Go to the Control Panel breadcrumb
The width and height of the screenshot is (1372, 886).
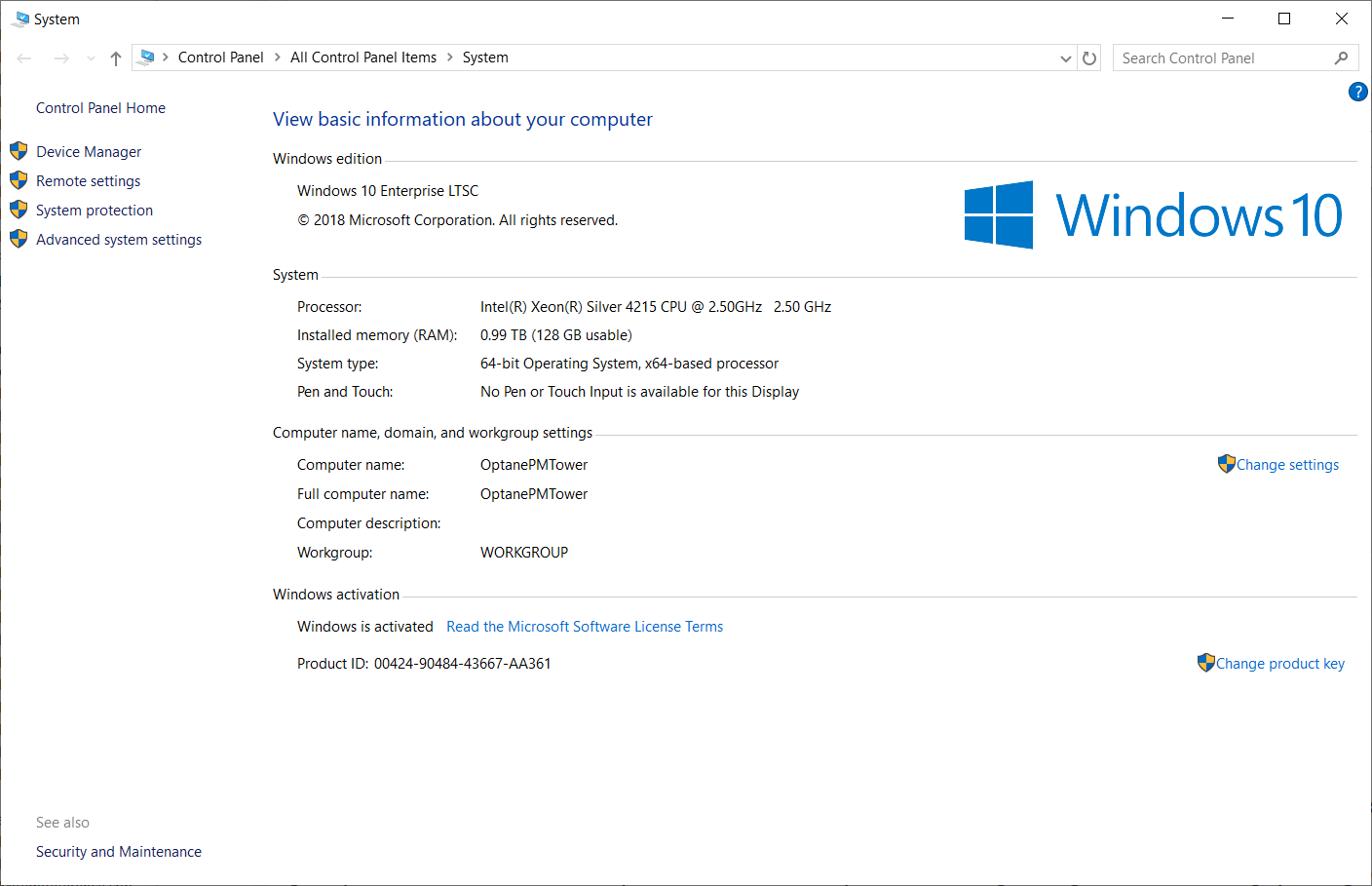click(220, 58)
